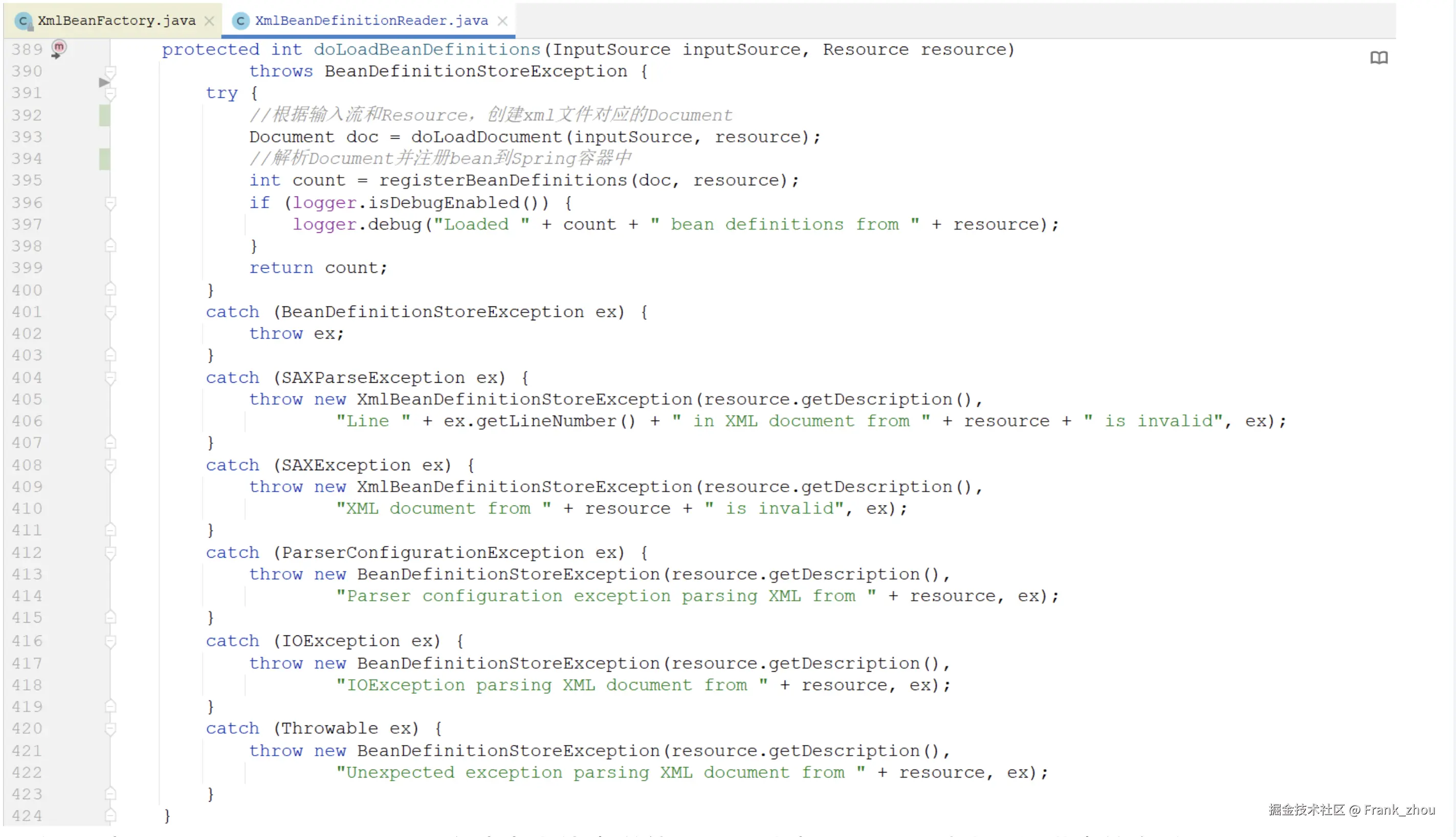Click the green change marker on line 392
Screen dimensions: 1456x837
pos(104,115)
